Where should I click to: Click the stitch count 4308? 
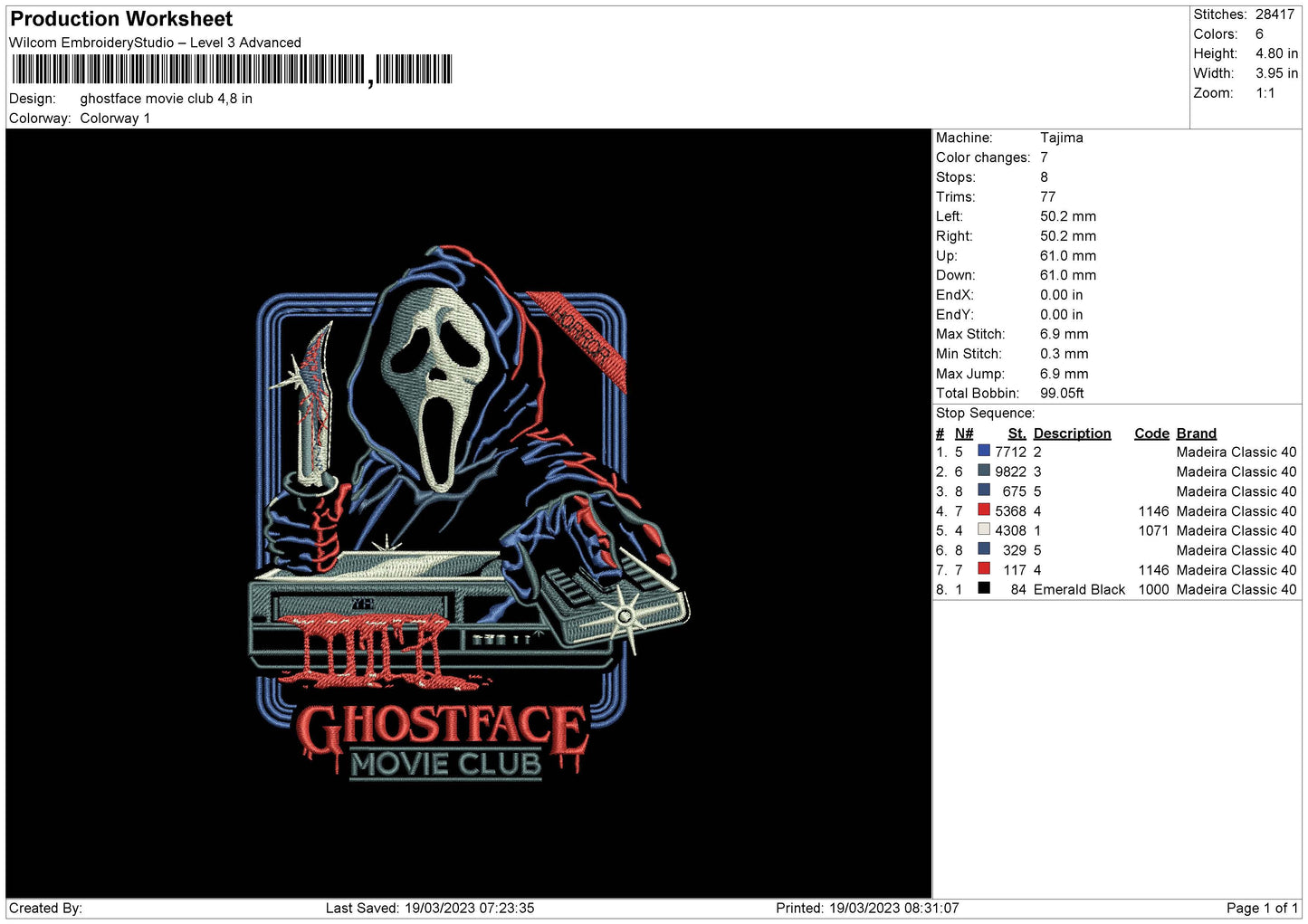coord(1010,530)
